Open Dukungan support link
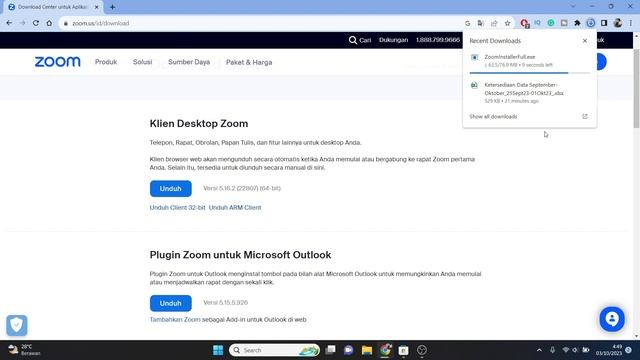 coord(393,40)
